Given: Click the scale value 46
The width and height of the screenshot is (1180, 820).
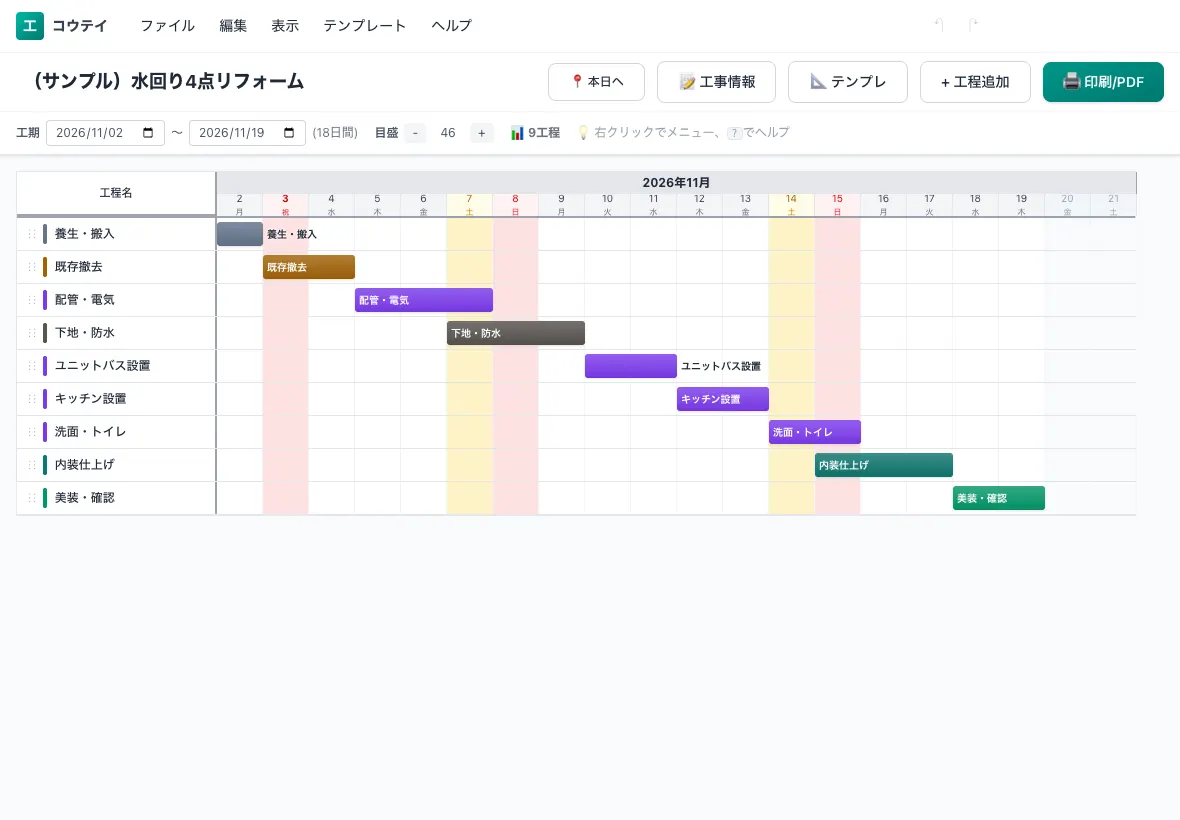Looking at the screenshot, I should pos(448,133).
